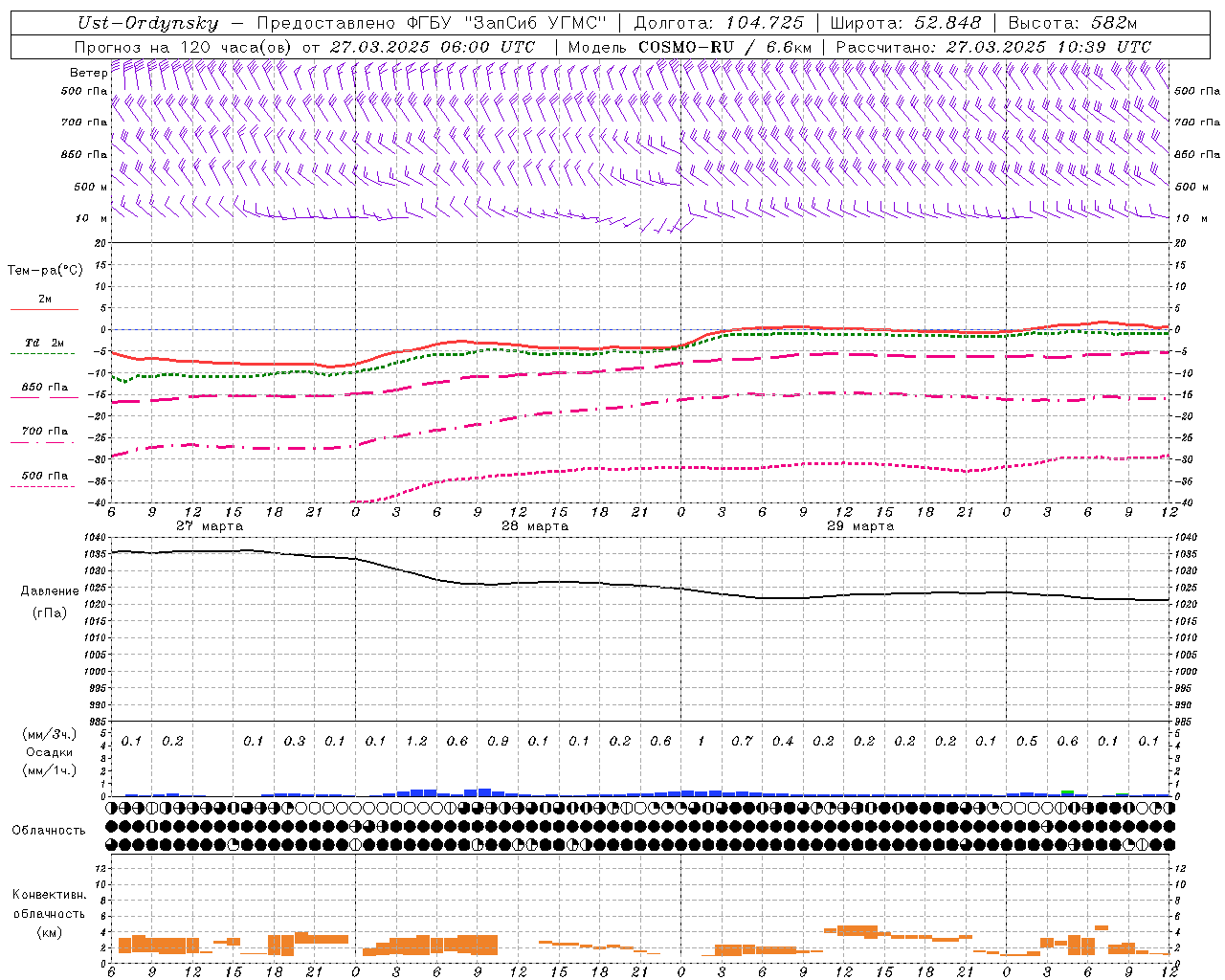Click the '0.9' precipitation value
The width and height of the screenshot is (1225, 980).
498,742
